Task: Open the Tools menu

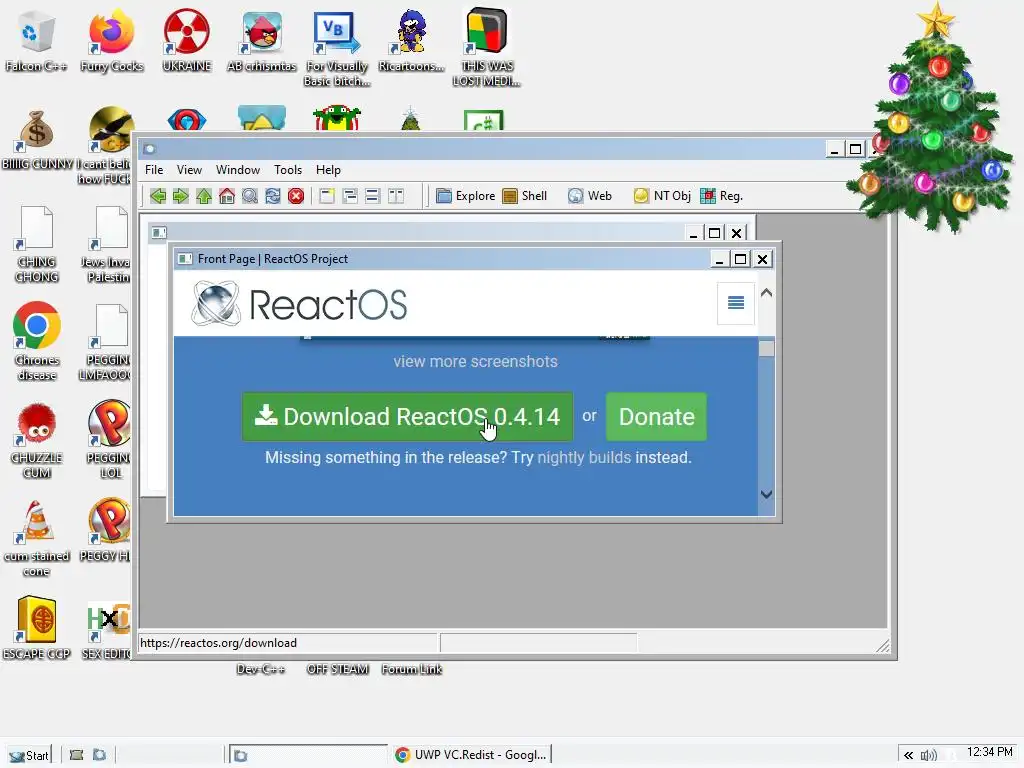Action: click(288, 170)
